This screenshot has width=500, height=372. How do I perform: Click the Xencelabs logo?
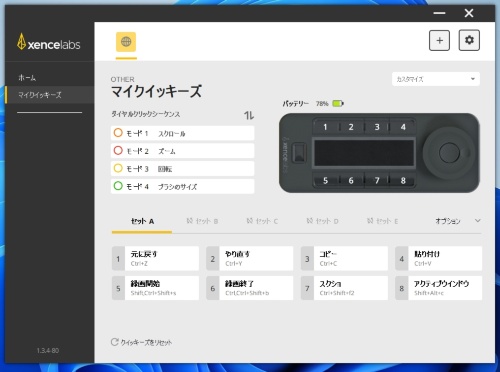(x=49, y=42)
